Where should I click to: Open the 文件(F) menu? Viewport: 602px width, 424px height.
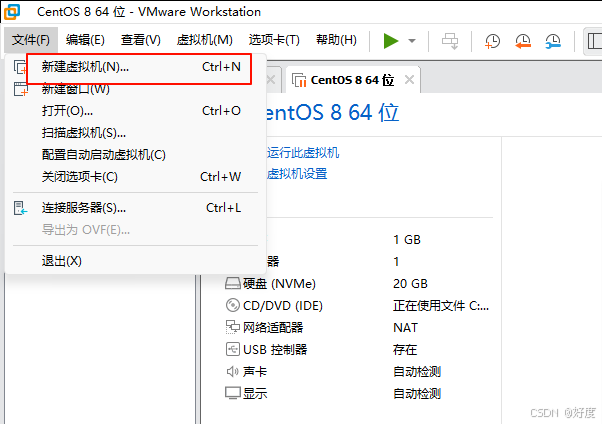[x=31, y=40]
